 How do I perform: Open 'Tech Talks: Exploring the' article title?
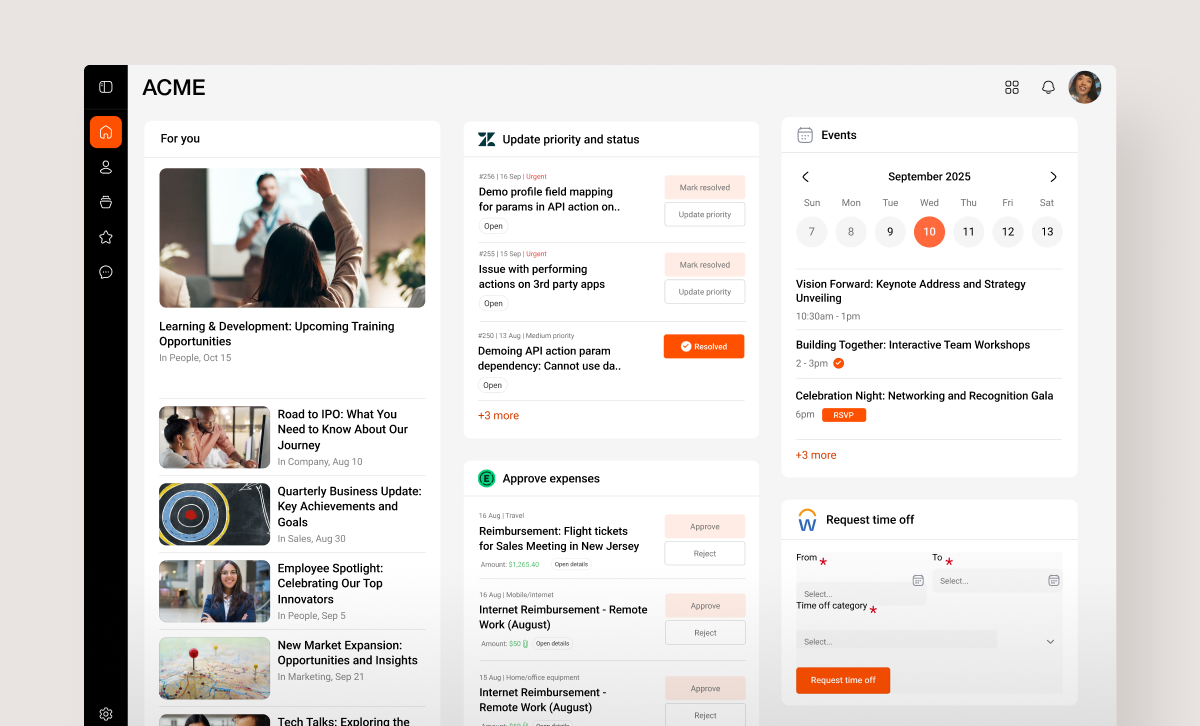tap(344, 721)
